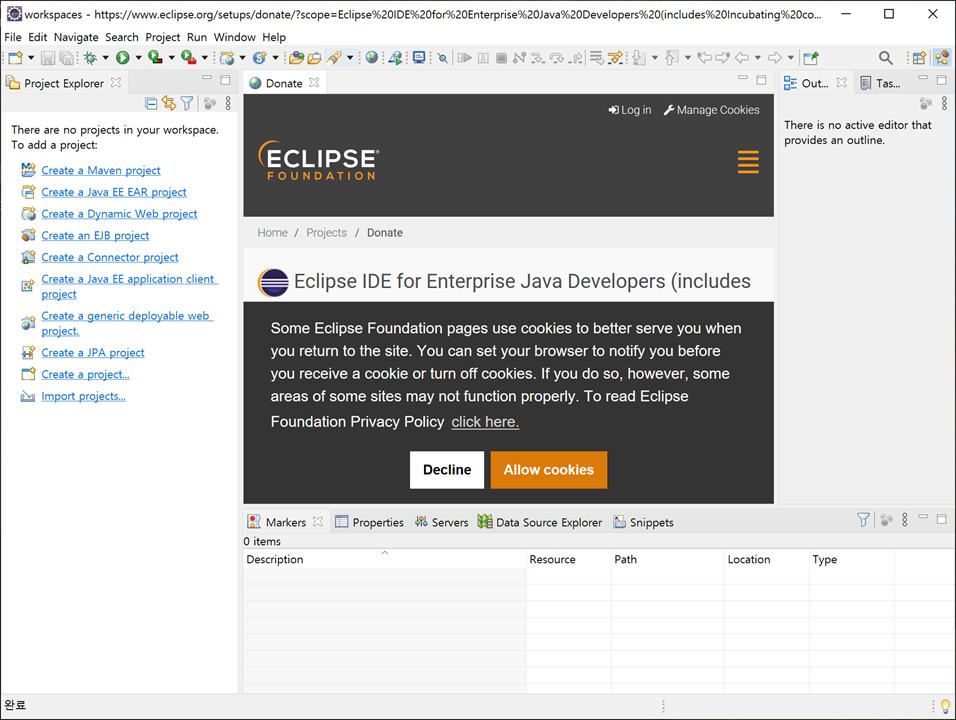This screenshot has width=956, height=720.
Task: Open the Project menu
Action: 163,37
